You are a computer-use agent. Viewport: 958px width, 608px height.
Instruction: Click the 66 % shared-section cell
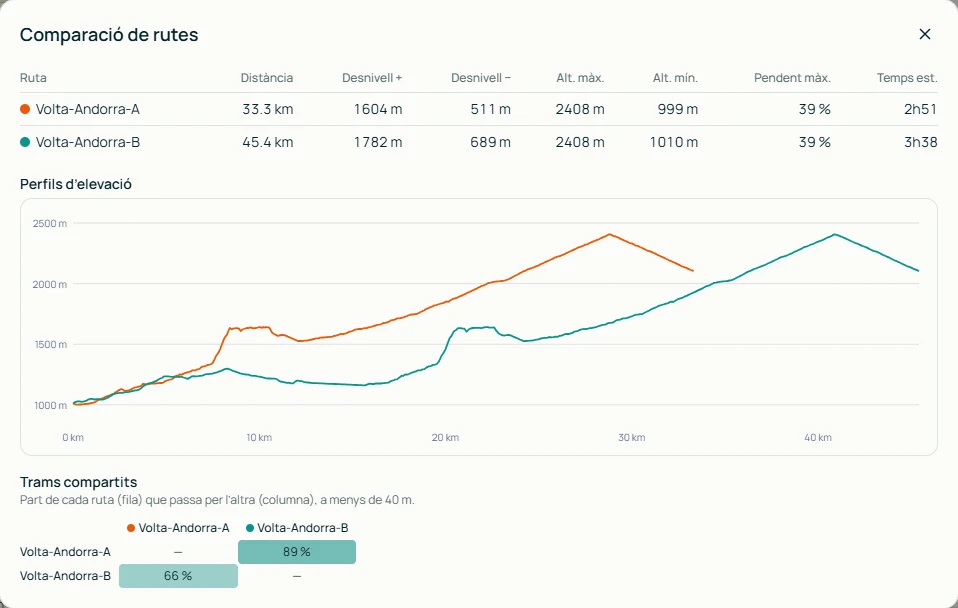point(178,576)
